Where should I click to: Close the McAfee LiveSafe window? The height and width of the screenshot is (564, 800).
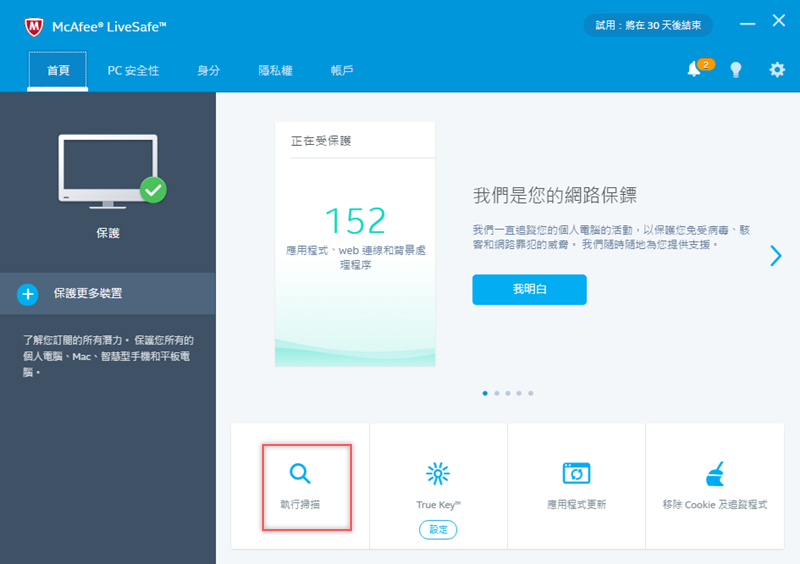coord(779,20)
